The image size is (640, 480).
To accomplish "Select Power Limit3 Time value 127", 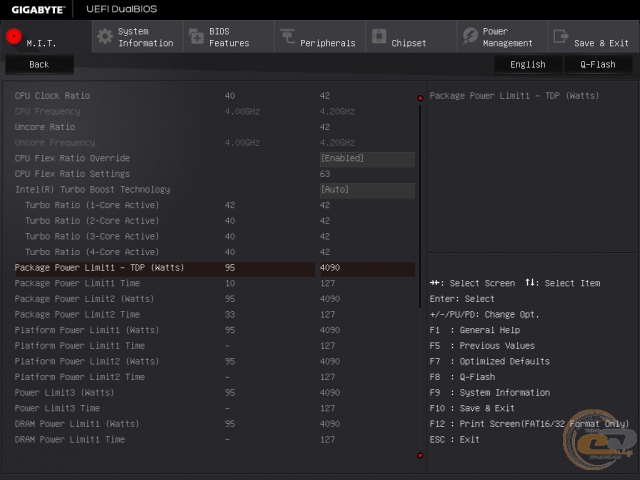I will click(328, 408).
